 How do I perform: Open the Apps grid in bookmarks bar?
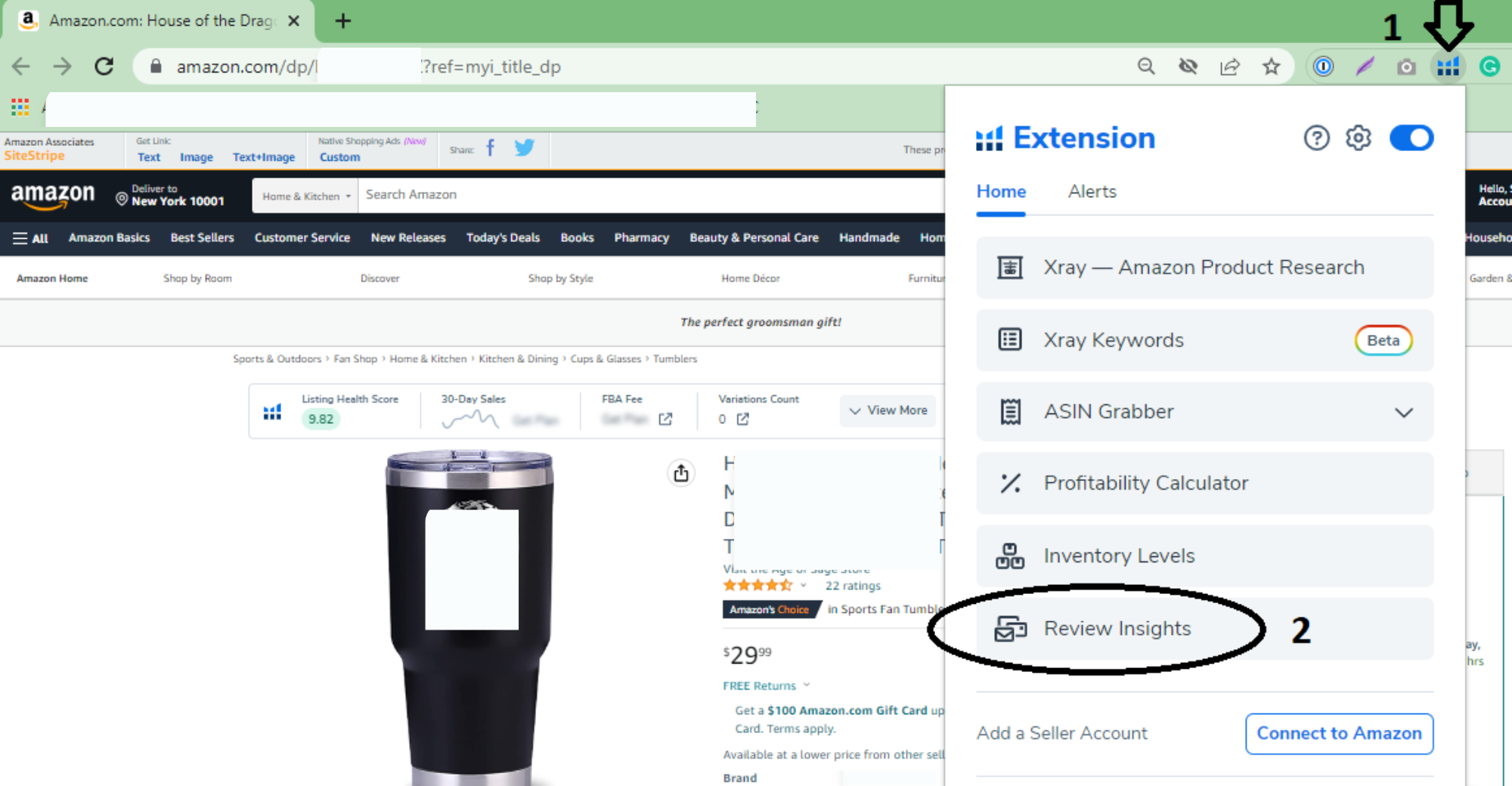pyautogui.click(x=20, y=107)
